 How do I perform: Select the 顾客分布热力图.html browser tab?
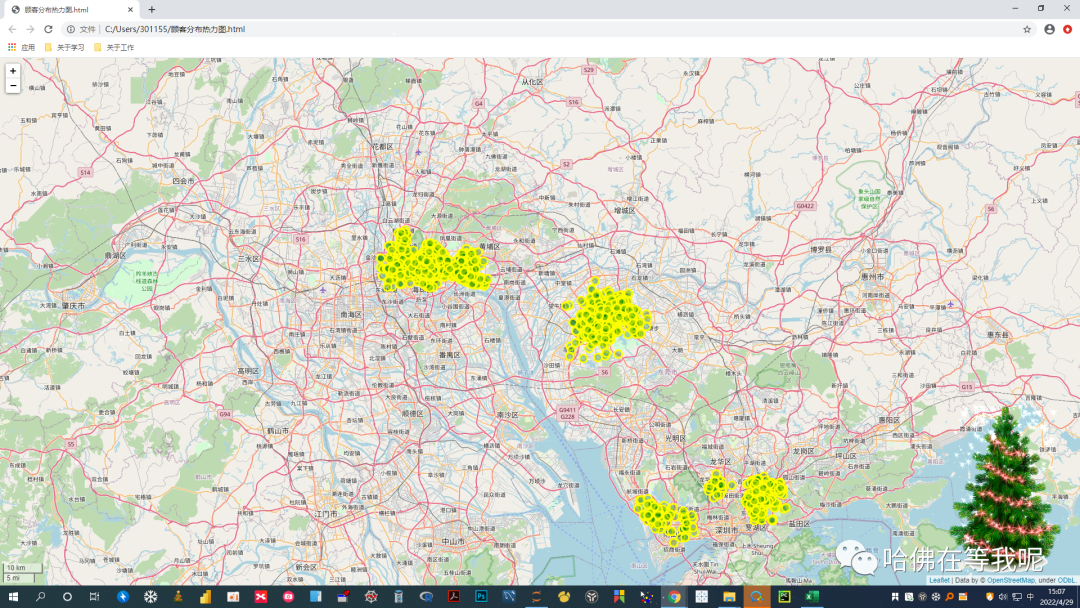point(71,10)
